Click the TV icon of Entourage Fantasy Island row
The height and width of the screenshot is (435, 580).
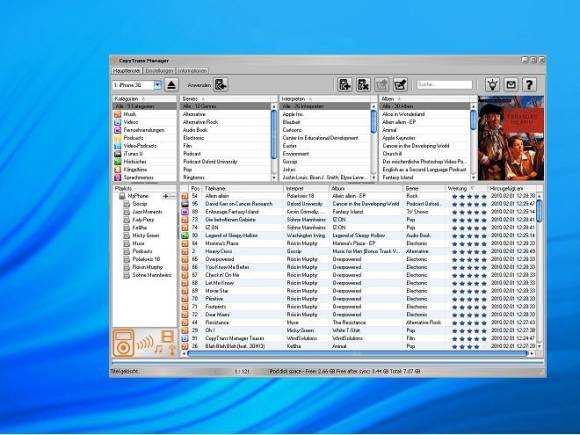pyautogui.click(x=185, y=212)
